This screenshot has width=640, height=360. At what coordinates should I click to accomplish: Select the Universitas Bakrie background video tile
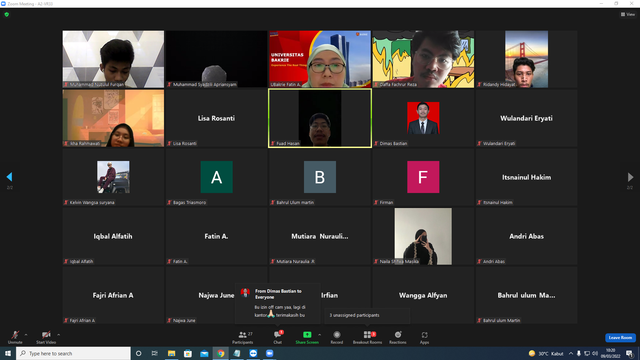point(320,59)
